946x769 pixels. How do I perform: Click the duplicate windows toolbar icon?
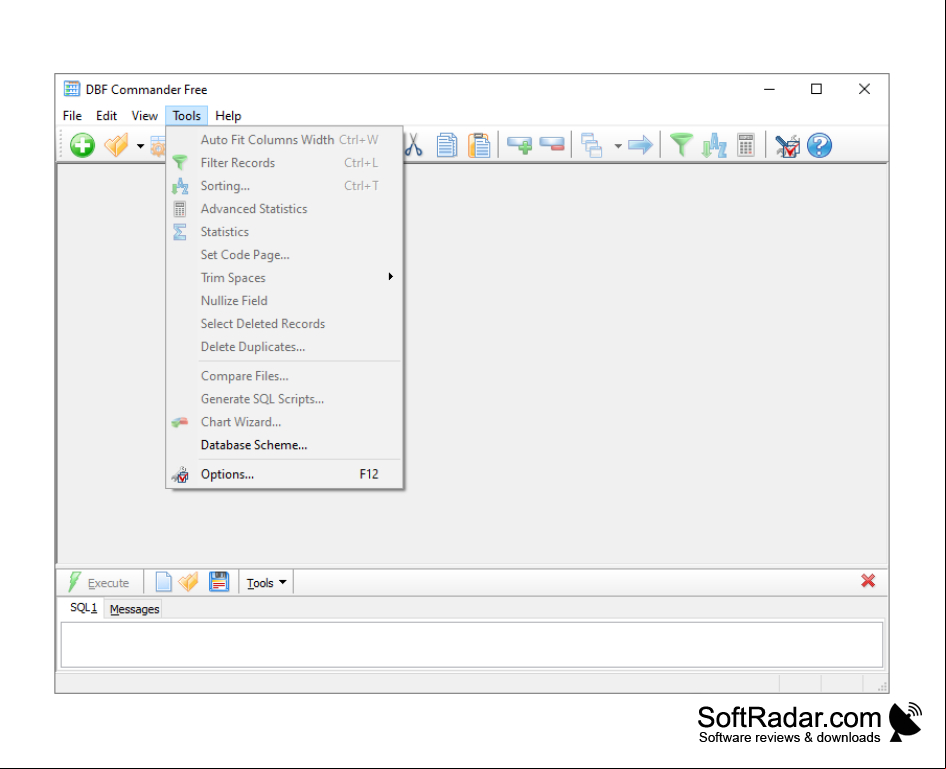(x=591, y=145)
